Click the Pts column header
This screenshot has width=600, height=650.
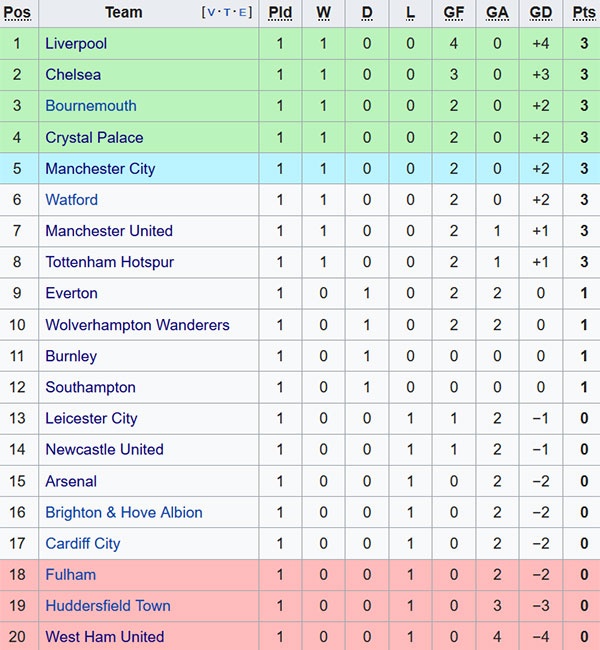click(584, 13)
